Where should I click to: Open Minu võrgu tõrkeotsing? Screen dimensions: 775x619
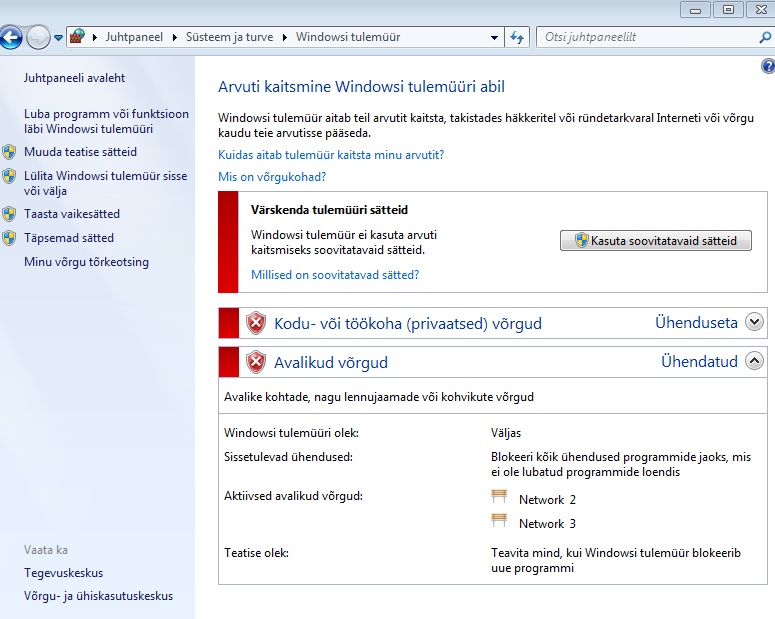click(x=86, y=262)
